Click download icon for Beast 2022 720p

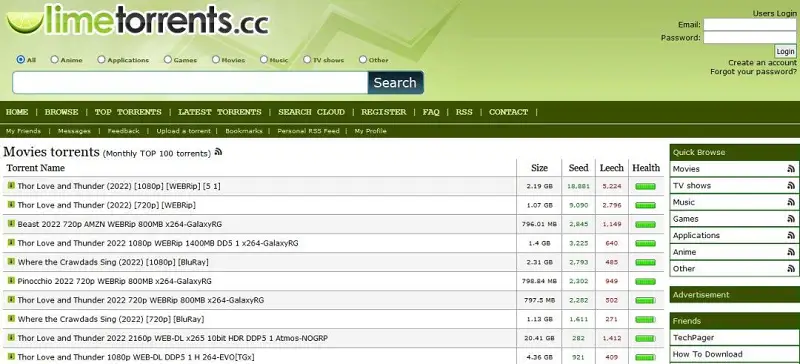coord(11,224)
